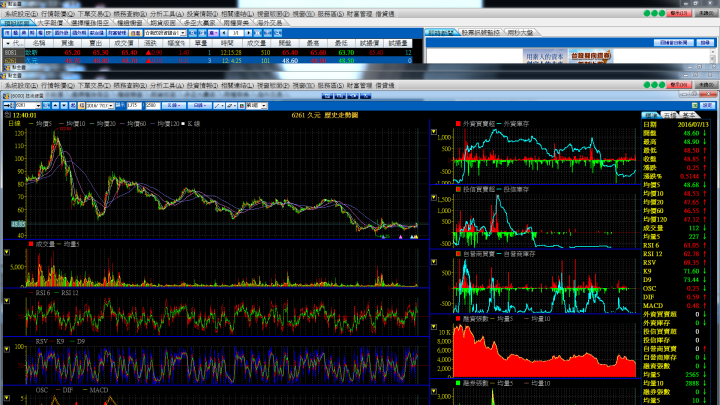Click the purple icon in quote toolbar
720x405 pixels.
pos(213,33)
